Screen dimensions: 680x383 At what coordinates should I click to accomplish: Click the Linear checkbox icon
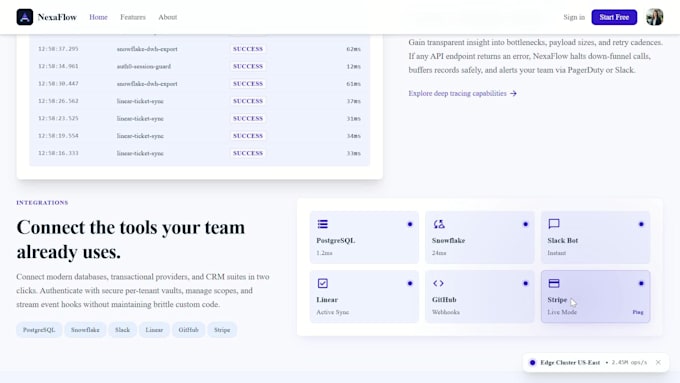pos(323,283)
